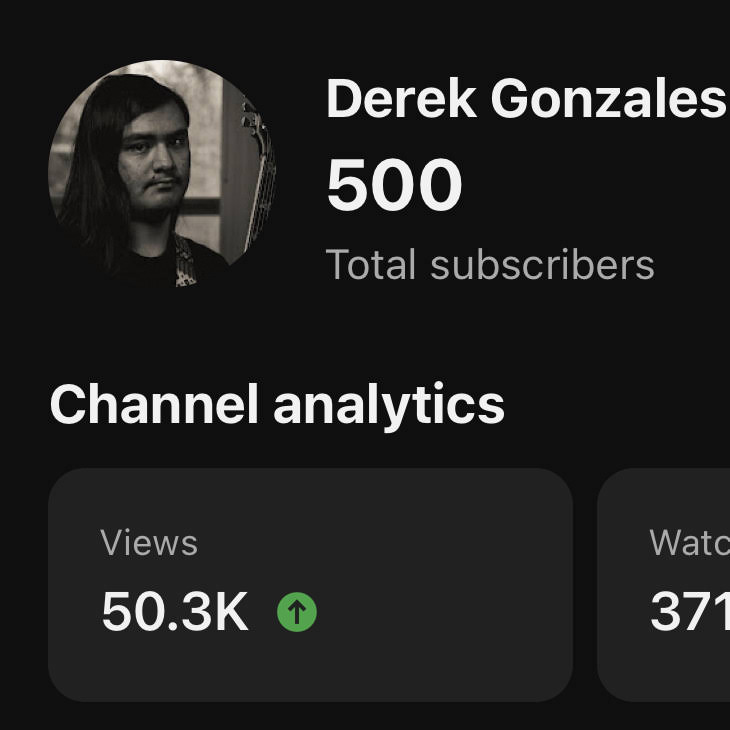Click the empty area inside Views card
Viewport: 730px width, 730px height.
click(x=442, y=585)
